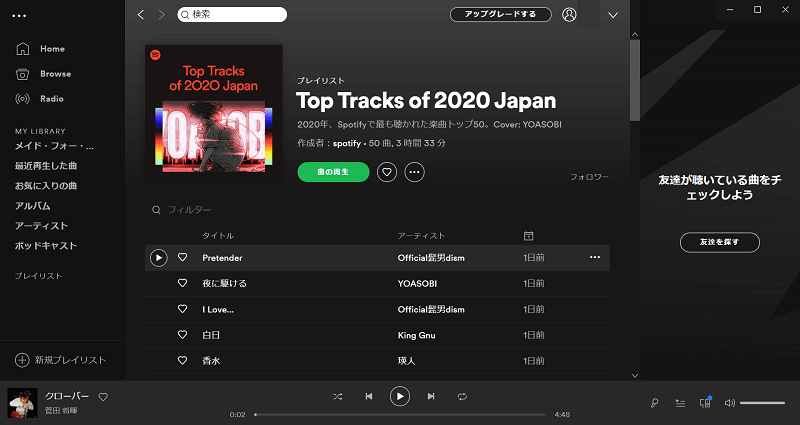800x425 pixels.
Task: Go forward with the right arrow
Action: 162,15
